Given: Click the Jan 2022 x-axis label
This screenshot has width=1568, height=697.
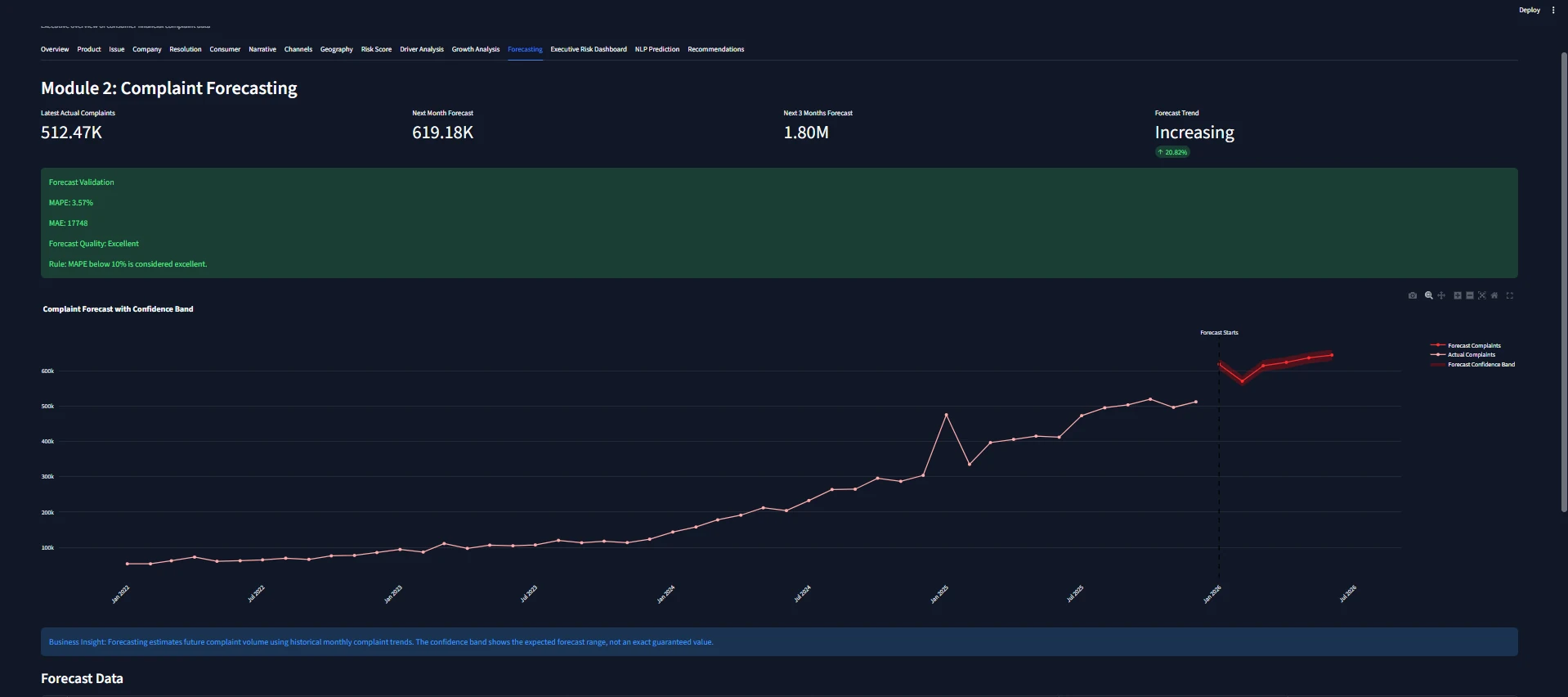Looking at the screenshot, I should 120,595.
